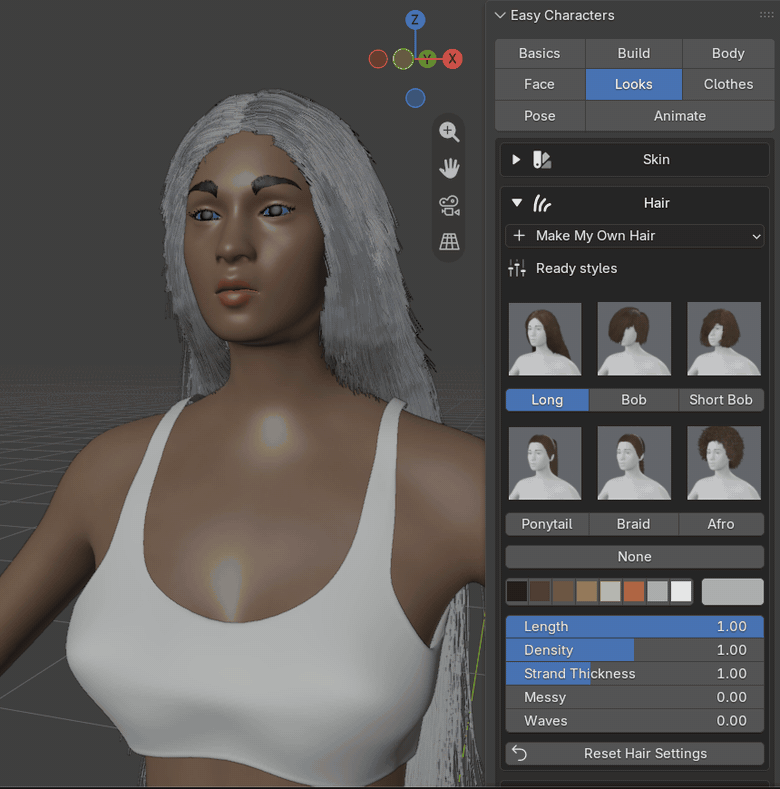Click the Strand Thickness slider
This screenshot has width=780, height=789.
[635, 674]
